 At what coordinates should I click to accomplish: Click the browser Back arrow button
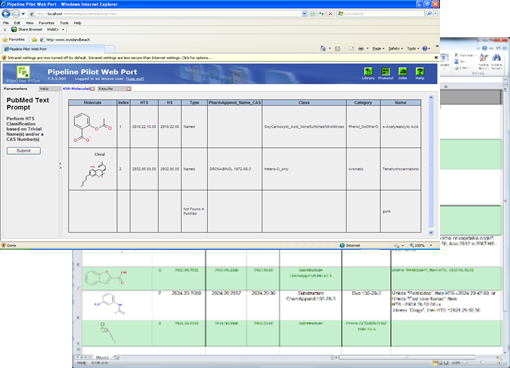pos(6,14)
